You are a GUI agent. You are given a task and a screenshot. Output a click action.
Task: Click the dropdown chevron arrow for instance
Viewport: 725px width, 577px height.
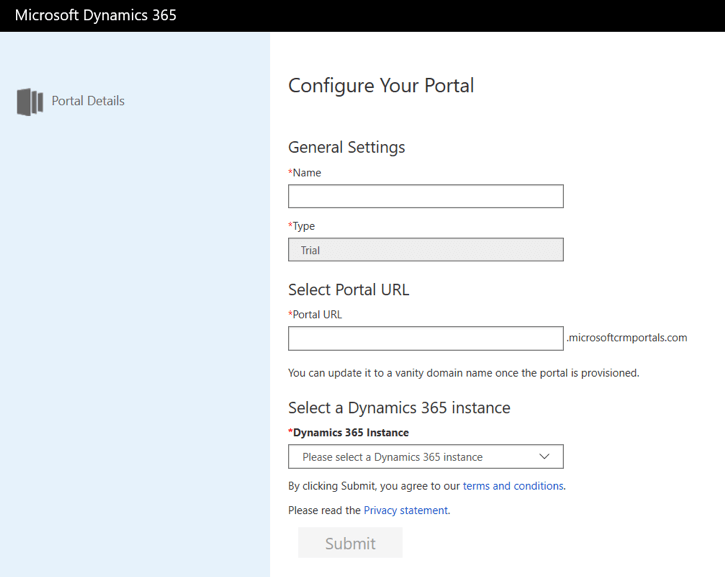(x=544, y=457)
